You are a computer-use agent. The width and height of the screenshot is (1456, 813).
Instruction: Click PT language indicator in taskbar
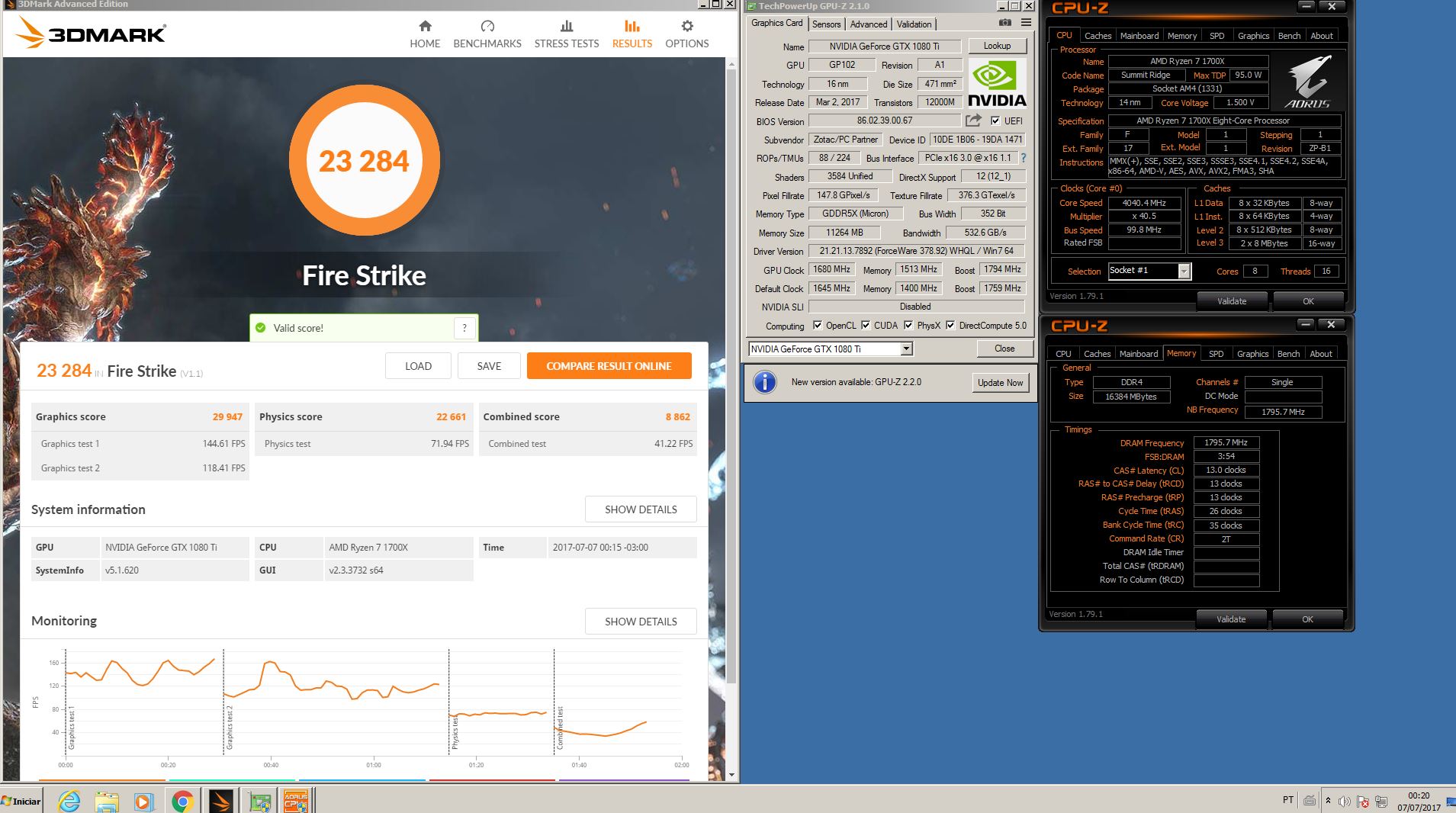1288,800
